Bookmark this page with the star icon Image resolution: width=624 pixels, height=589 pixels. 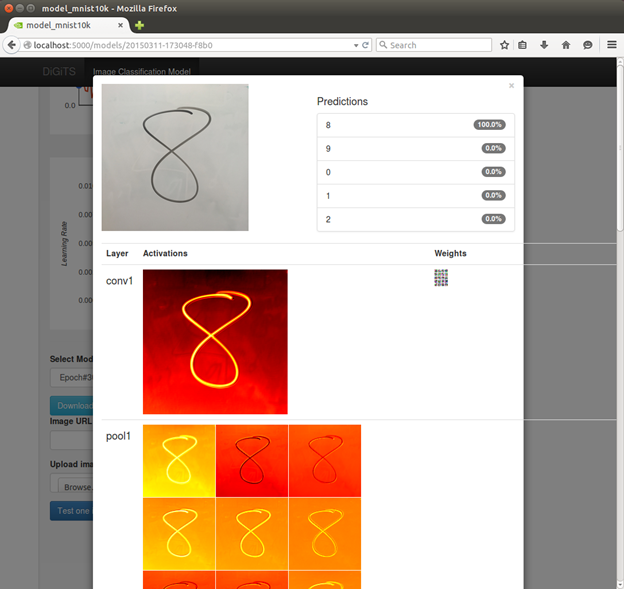pos(504,45)
